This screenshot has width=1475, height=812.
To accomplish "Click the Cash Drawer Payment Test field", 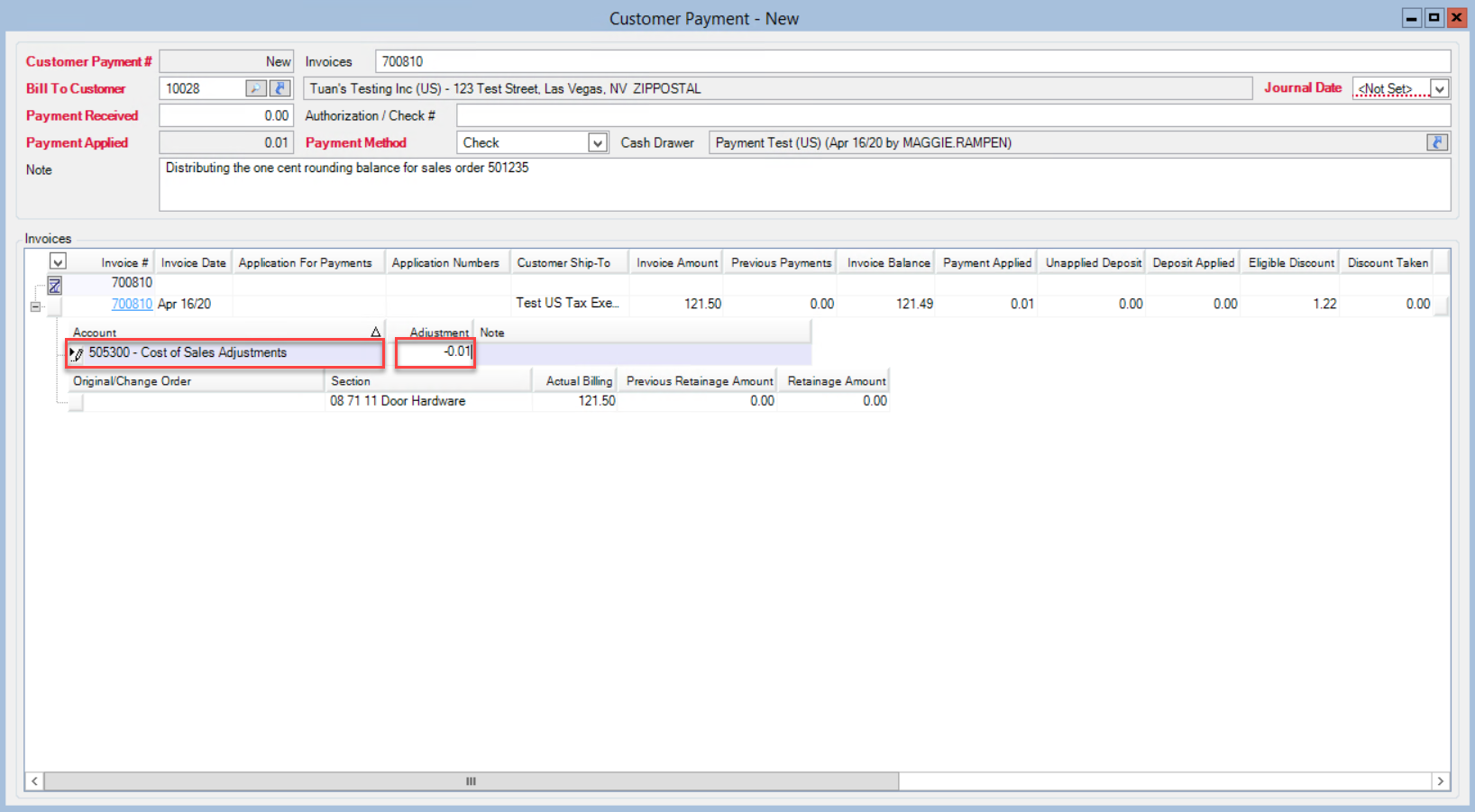I will click(1067, 142).
